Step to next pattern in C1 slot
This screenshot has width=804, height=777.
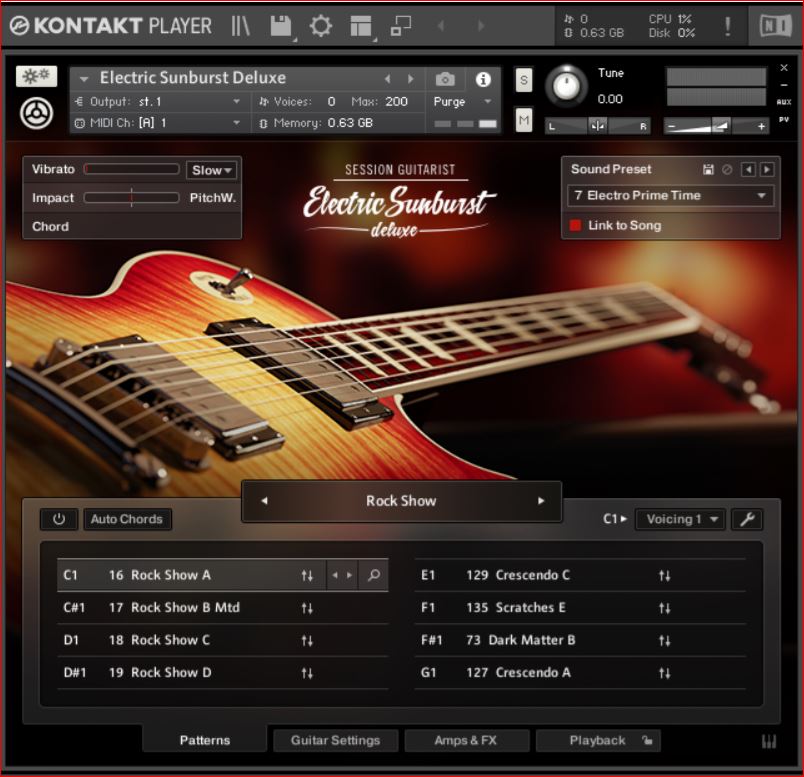pyautogui.click(x=350, y=575)
